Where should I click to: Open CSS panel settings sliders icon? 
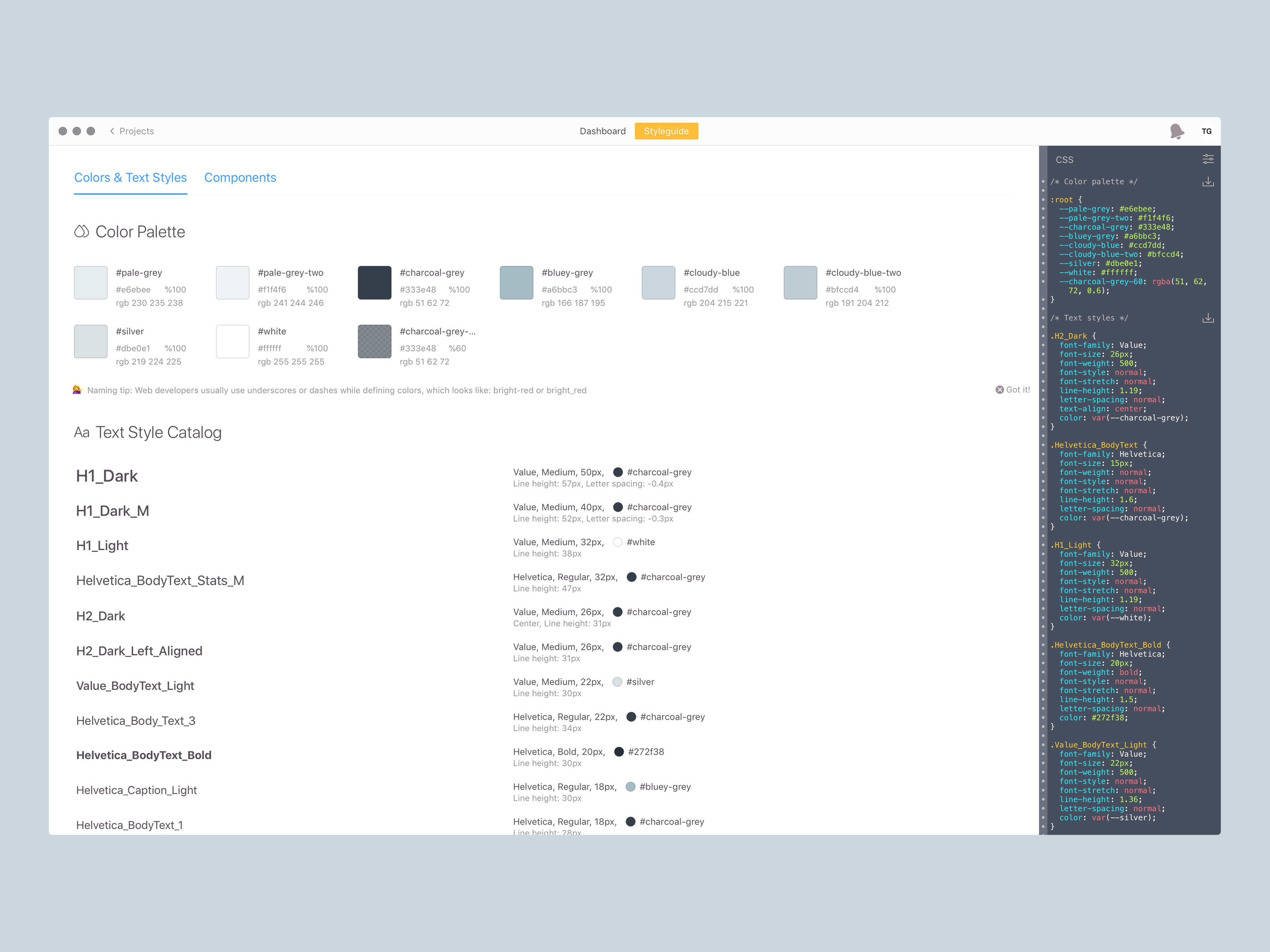tap(1208, 159)
